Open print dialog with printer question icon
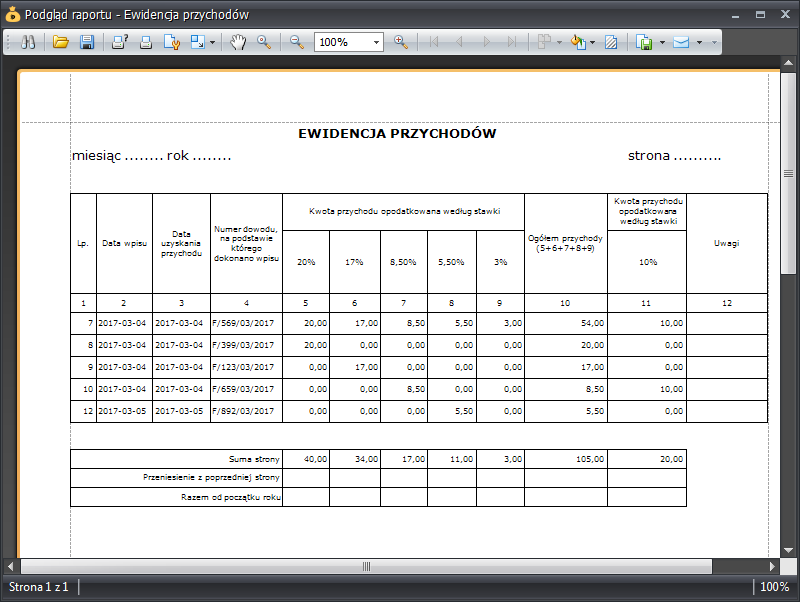 click(x=120, y=42)
